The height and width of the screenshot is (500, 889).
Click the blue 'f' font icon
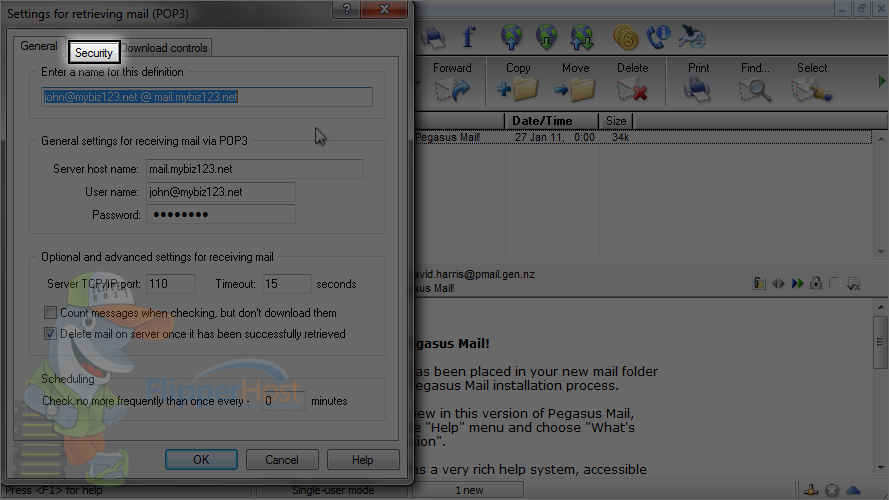point(468,37)
